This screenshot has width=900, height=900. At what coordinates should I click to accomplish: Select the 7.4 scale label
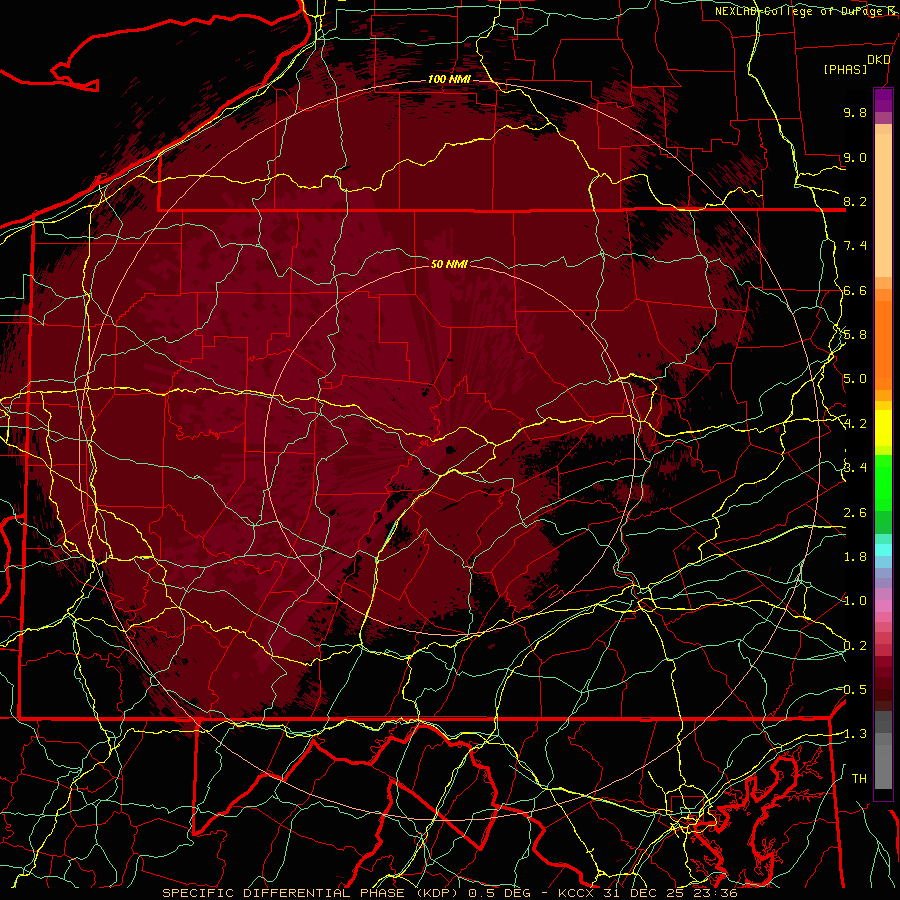pos(855,246)
